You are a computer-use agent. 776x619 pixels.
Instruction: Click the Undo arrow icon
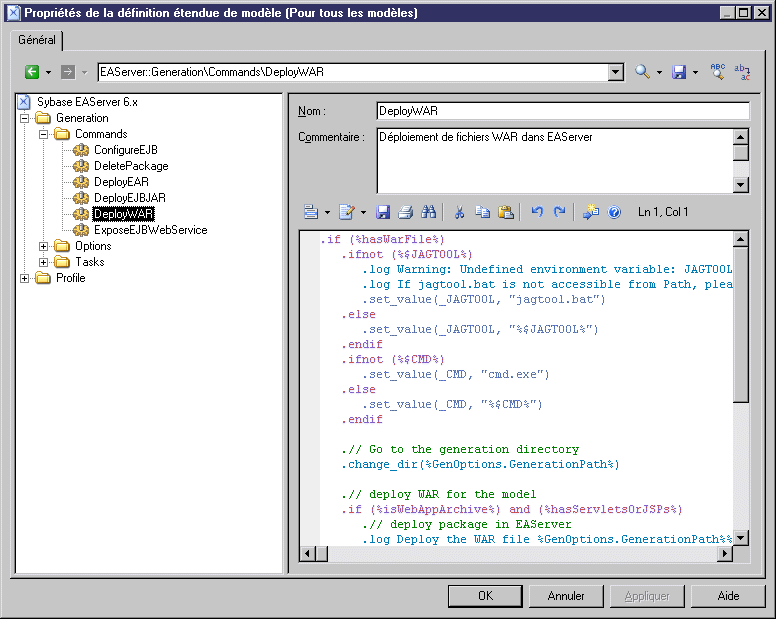(x=537, y=212)
